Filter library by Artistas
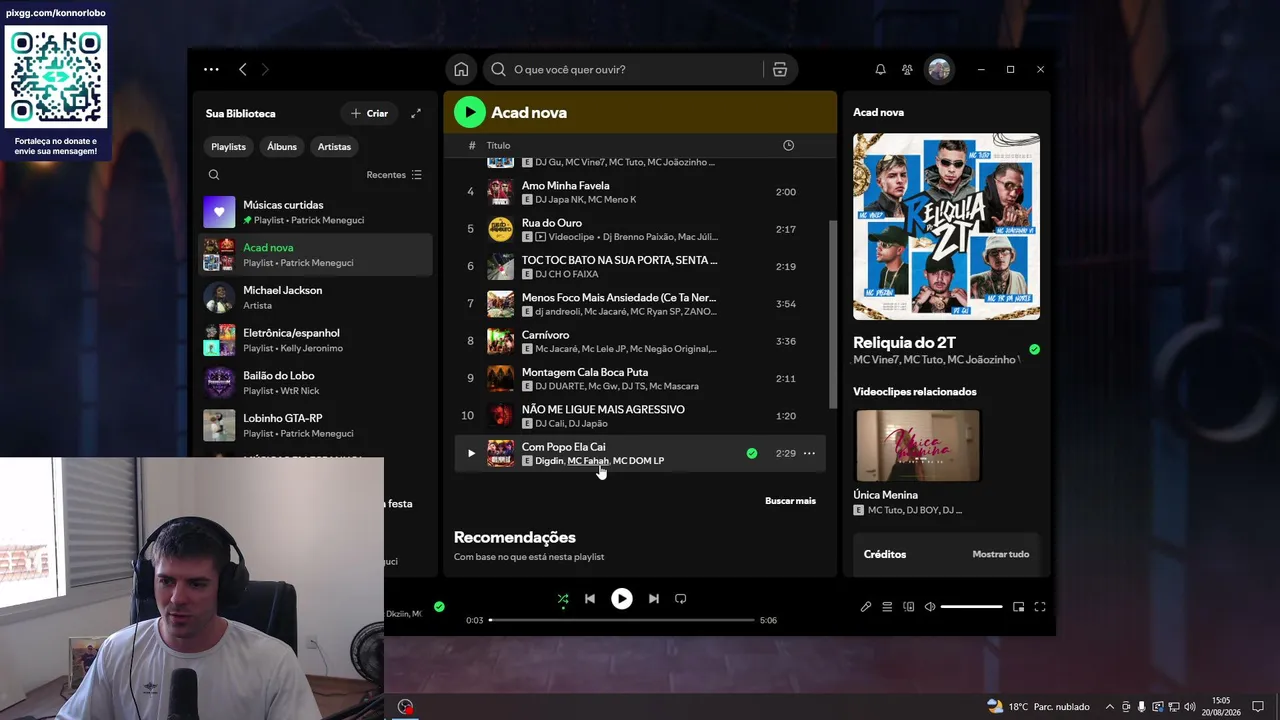This screenshot has width=1280, height=720. click(334, 146)
